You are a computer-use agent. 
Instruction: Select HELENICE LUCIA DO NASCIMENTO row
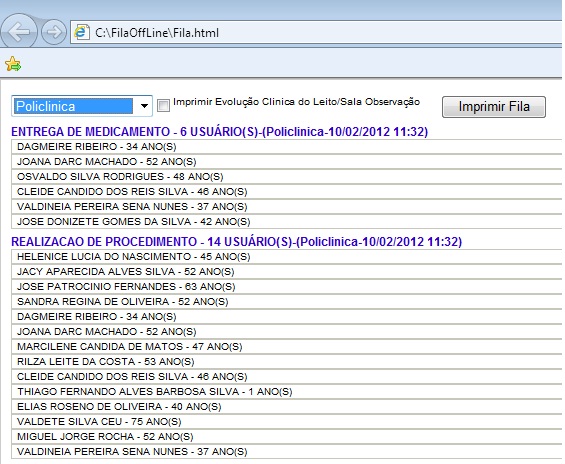click(287, 256)
